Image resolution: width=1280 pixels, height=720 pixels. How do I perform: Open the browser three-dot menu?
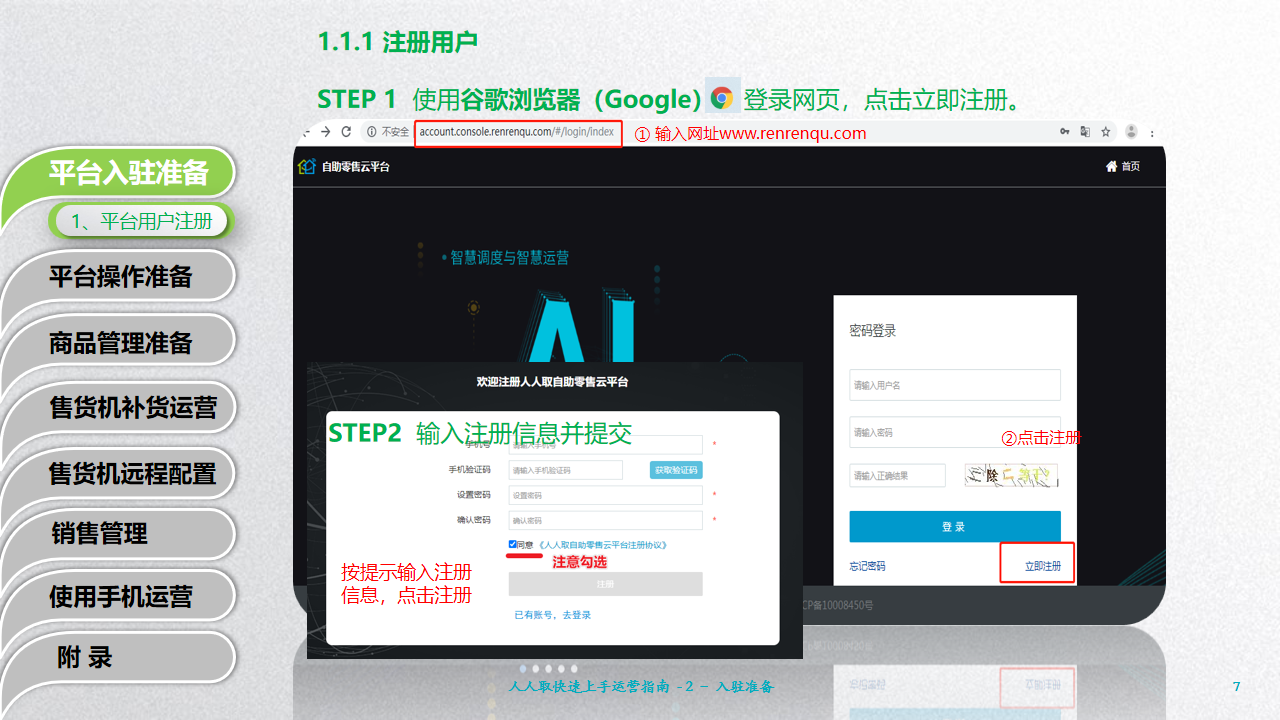click(x=1152, y=132)
